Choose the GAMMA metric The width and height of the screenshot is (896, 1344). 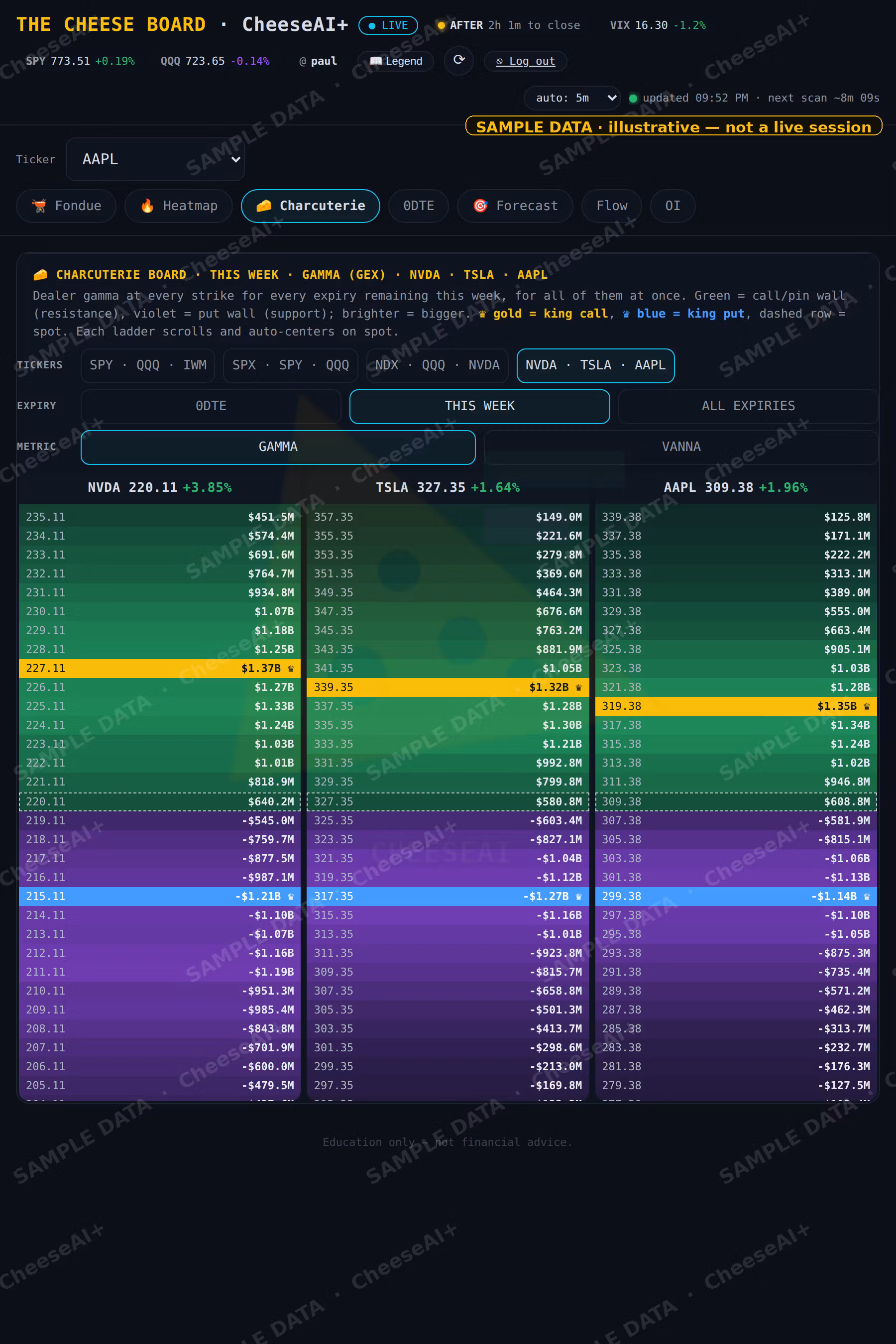[x=278, y=447]
